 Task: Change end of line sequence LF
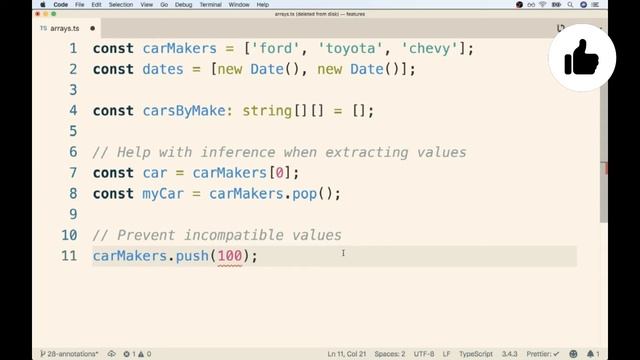[447, 354]
